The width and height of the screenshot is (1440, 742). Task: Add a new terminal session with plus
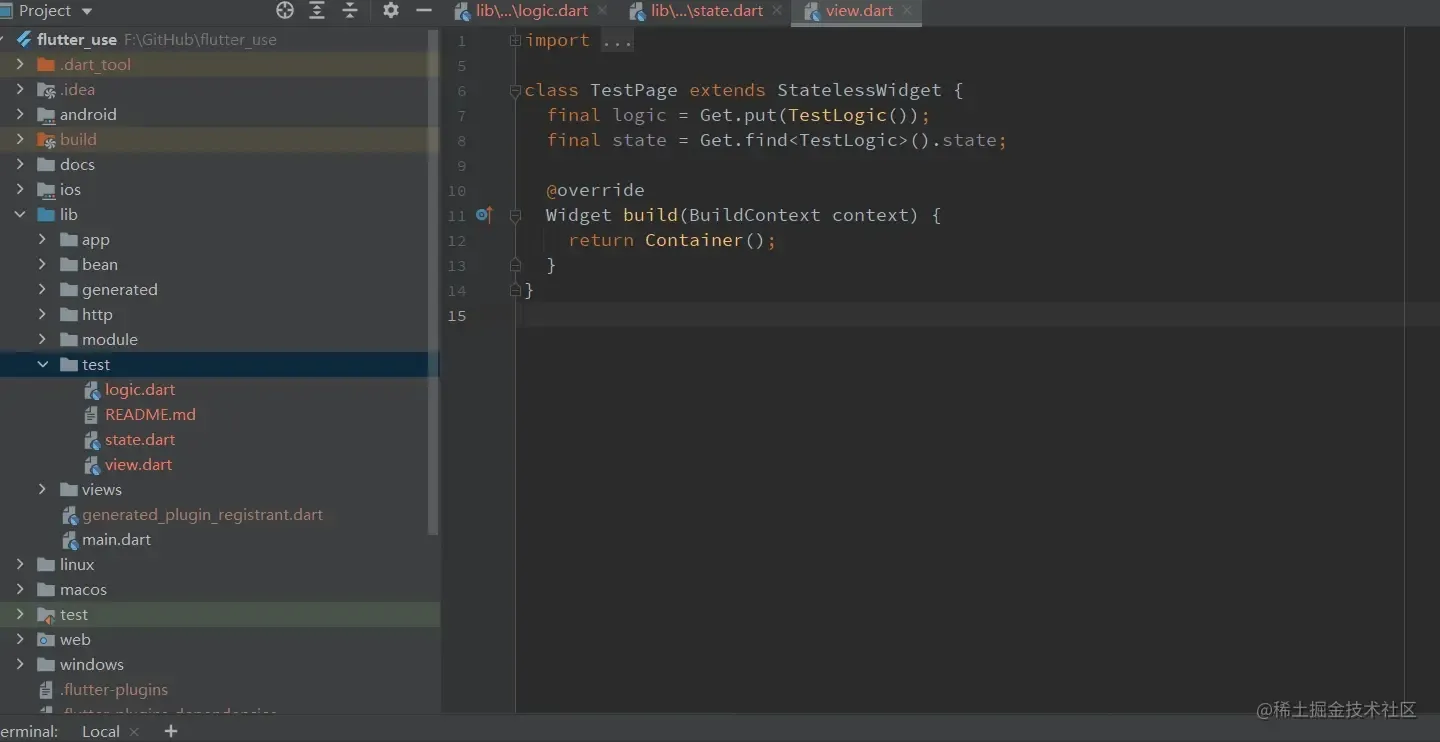point(170,731)
